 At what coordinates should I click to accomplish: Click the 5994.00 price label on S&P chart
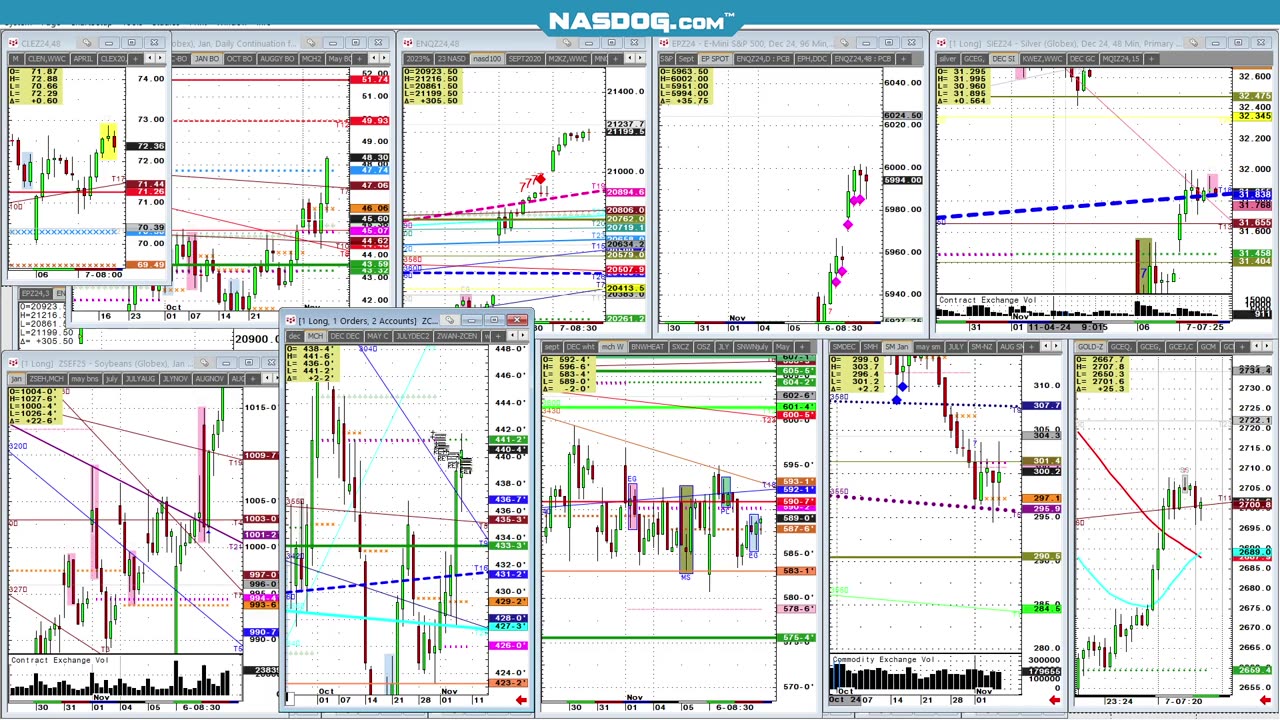click(x=902, y=180)
